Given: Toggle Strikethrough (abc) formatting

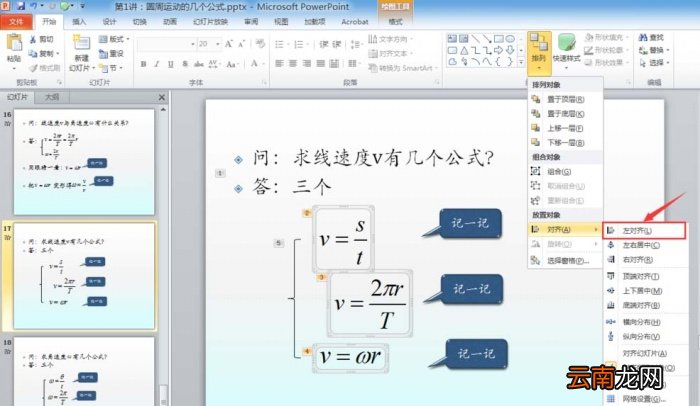Looking at the screenshot, I should click(199, 64).
